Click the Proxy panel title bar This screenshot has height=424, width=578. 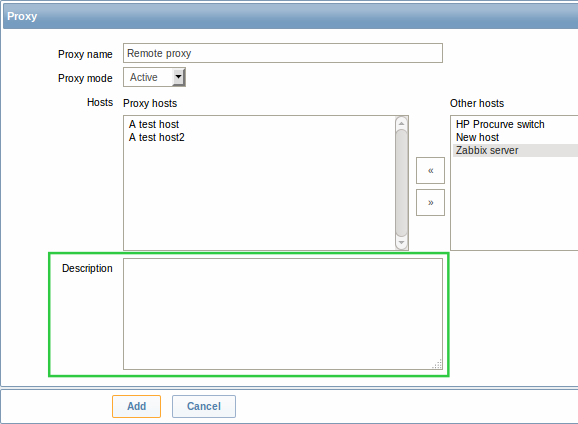coord(290,16)
